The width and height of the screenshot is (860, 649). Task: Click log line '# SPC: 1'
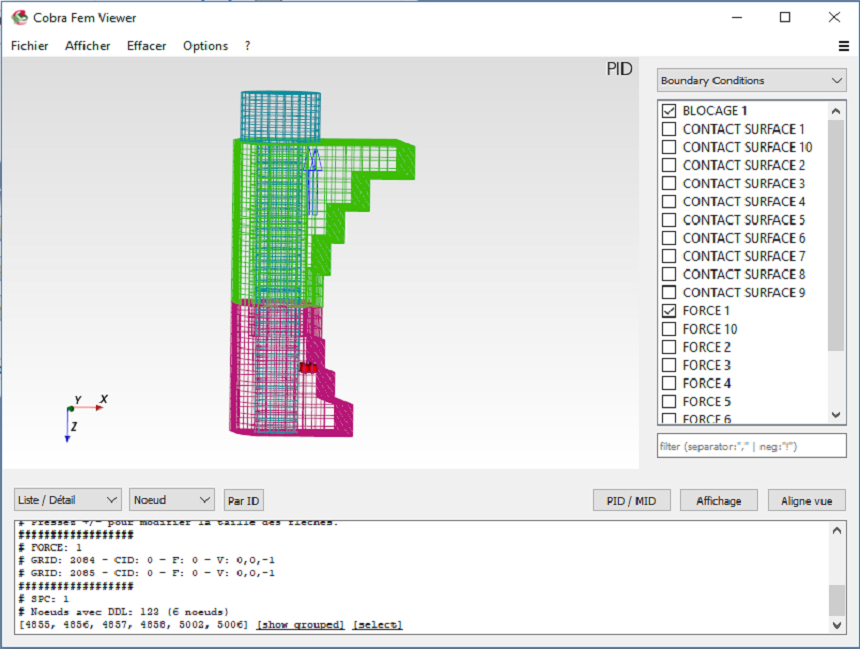click(44, 599)
